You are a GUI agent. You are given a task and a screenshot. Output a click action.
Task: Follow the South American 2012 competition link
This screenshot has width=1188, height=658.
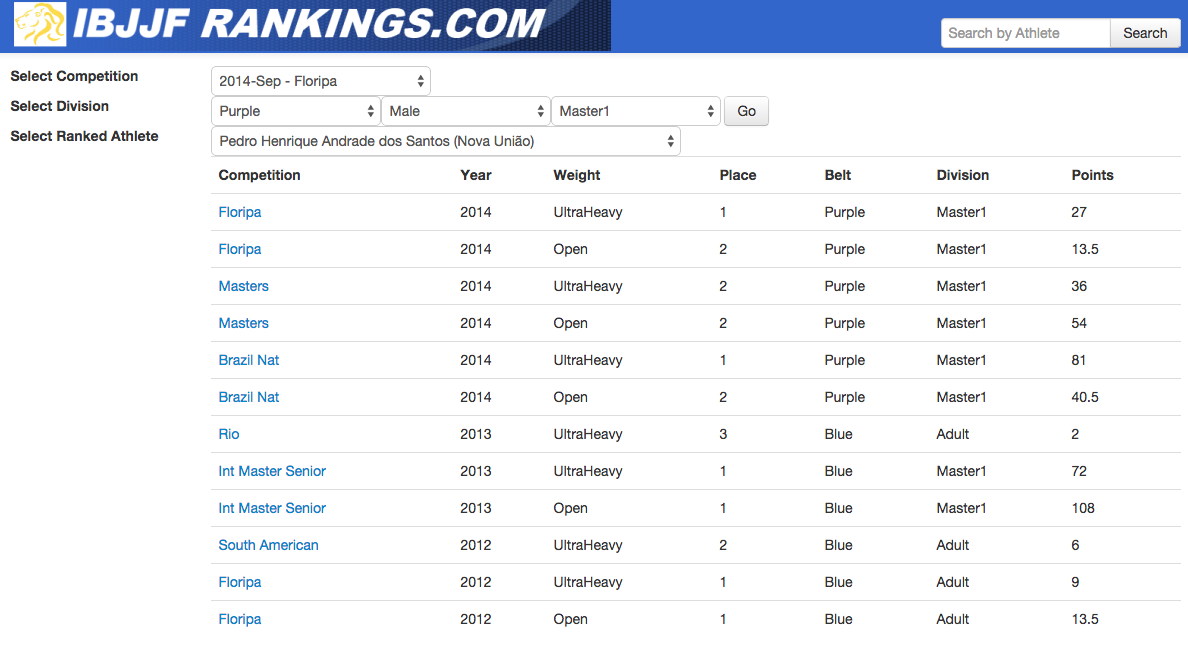268,545
